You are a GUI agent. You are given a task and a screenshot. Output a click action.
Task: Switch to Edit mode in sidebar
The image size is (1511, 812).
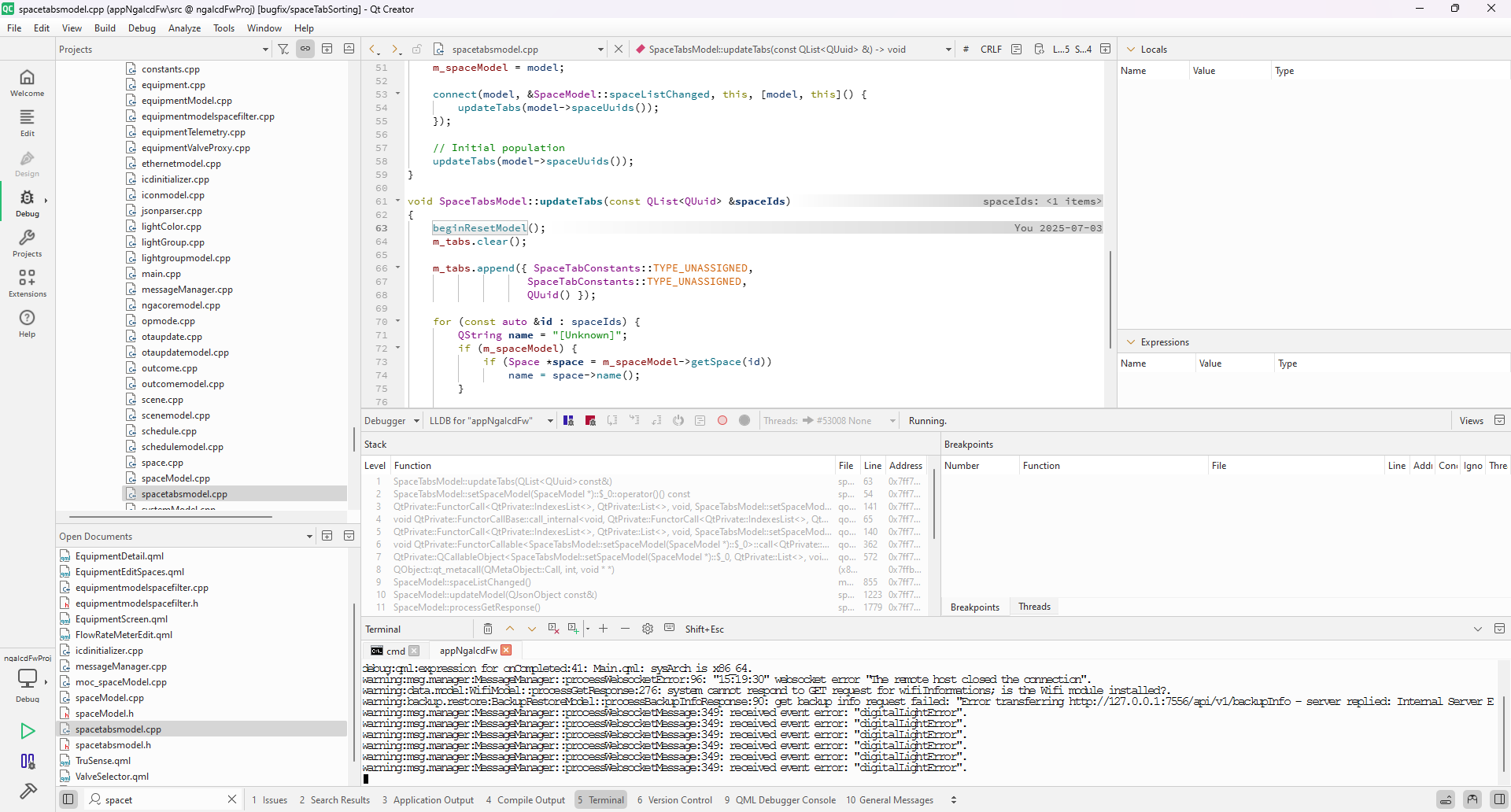[27, 122]
